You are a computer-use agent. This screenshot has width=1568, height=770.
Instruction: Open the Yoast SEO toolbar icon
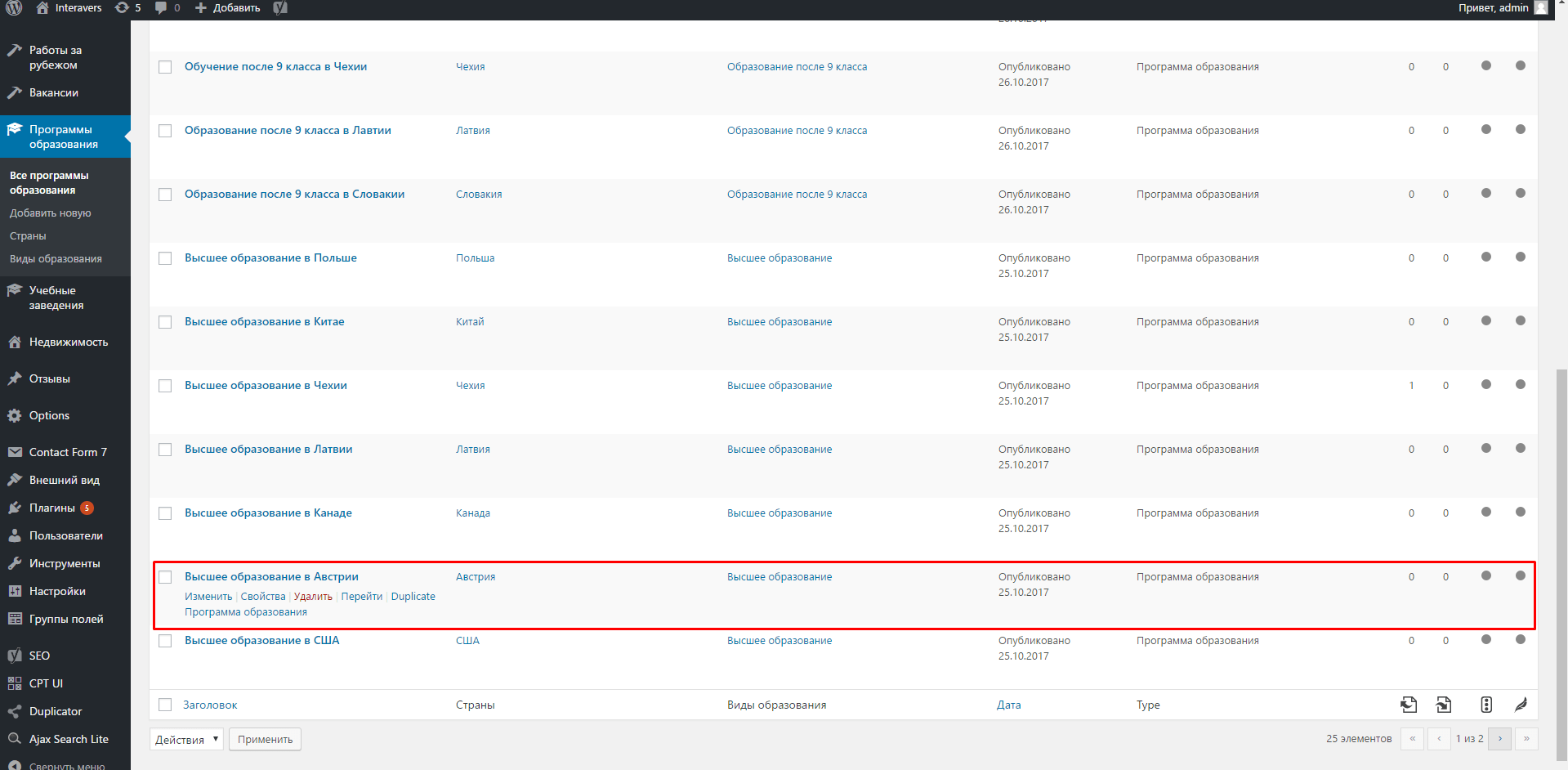[x=280, y=8]
